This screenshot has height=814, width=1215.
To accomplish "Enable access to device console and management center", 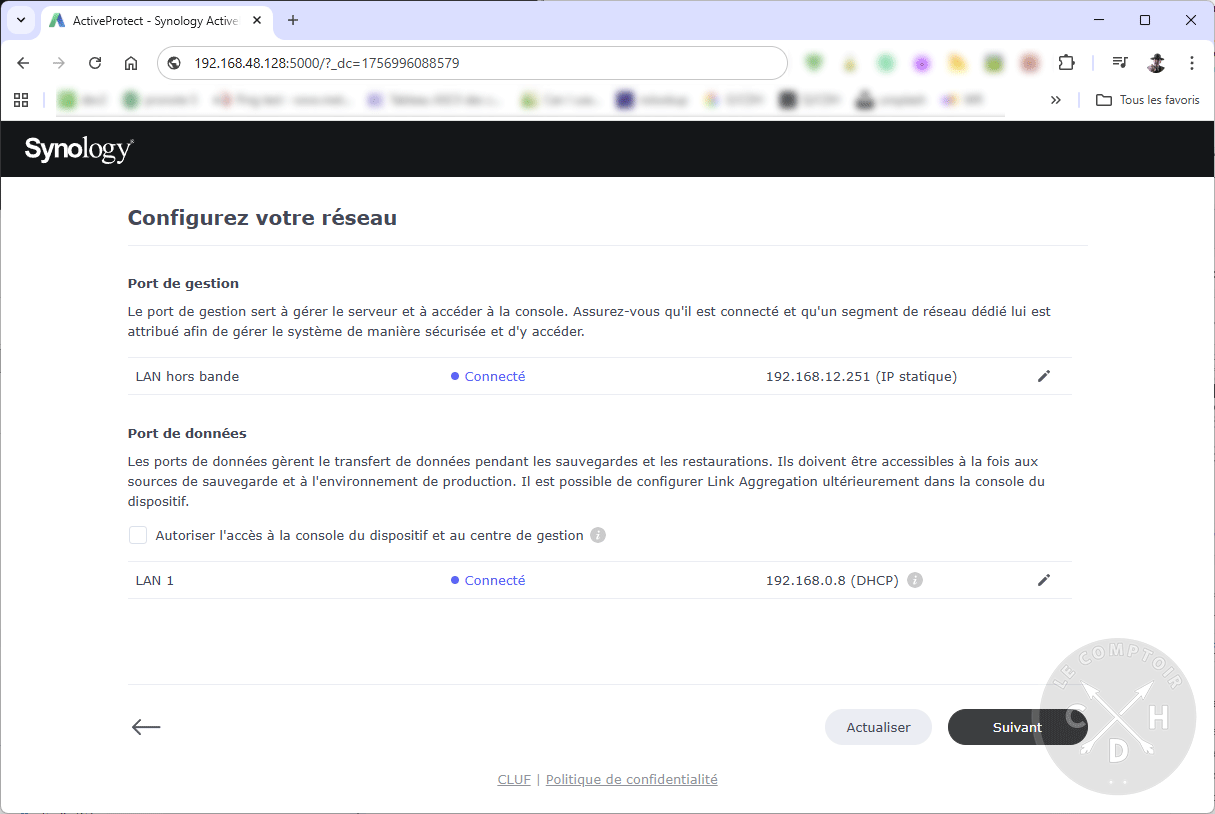I will pyautogui.click(x=137, y=535).
